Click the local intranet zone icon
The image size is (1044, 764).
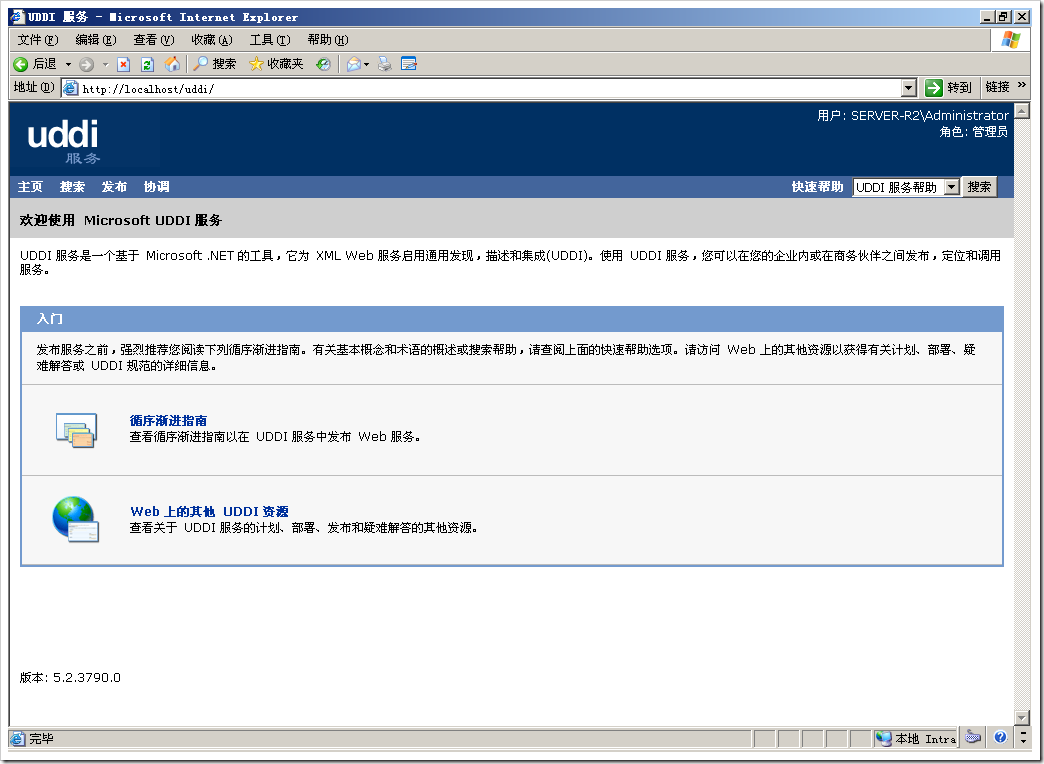click(884, 738)
